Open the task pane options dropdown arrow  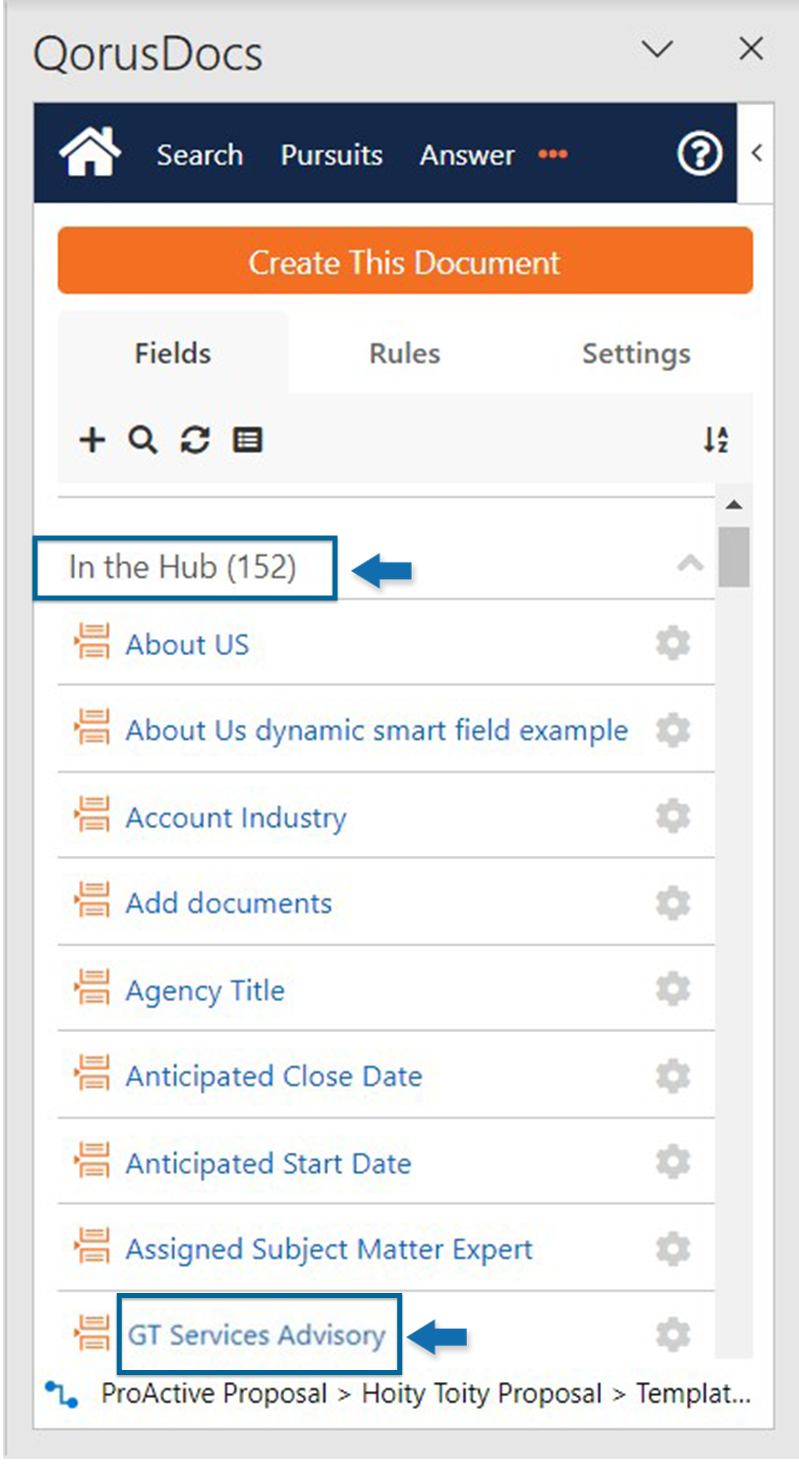coord(657,49)
